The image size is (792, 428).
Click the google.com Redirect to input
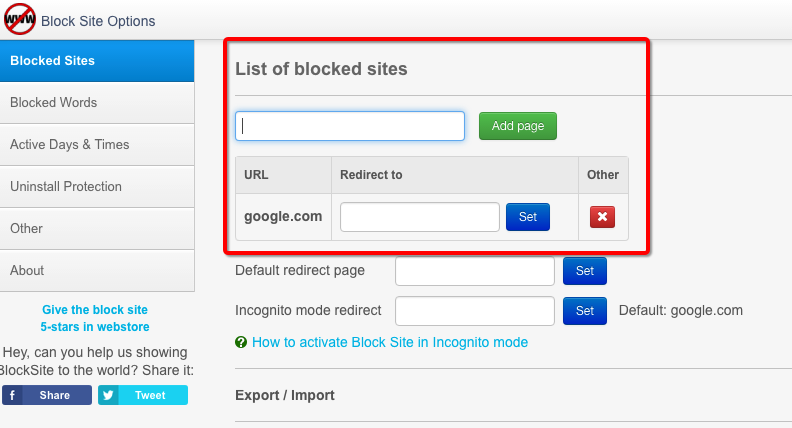point(420,217)
